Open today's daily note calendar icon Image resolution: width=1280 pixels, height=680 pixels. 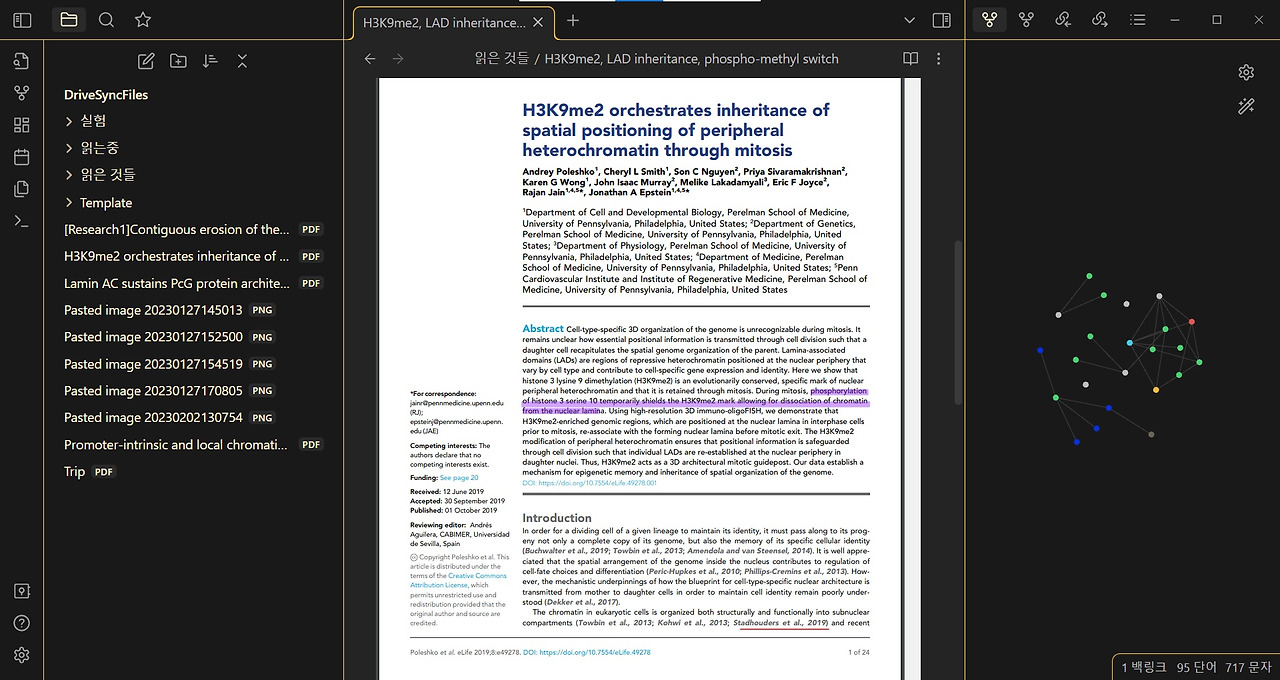pos(22,157)
